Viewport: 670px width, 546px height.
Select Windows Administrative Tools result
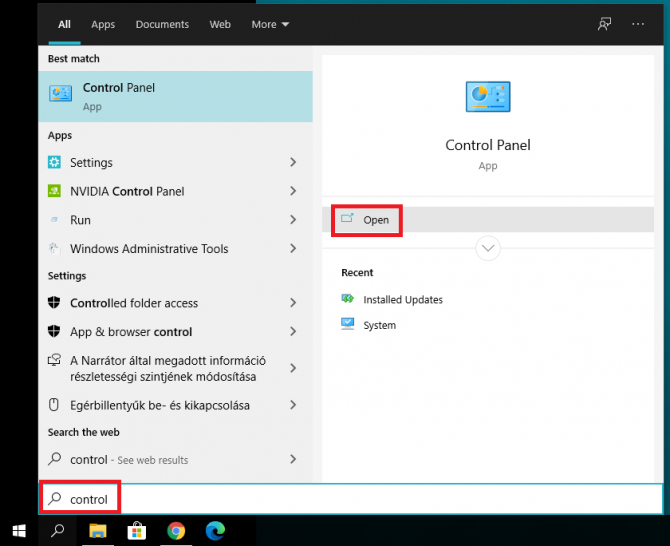click(x=175, y=248)
